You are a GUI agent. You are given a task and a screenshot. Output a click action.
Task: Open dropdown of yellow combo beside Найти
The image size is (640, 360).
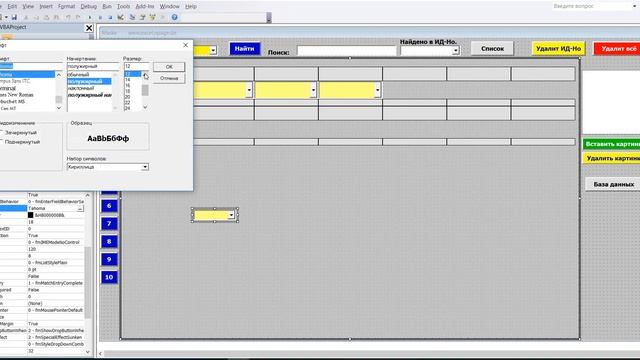[213, 50]
